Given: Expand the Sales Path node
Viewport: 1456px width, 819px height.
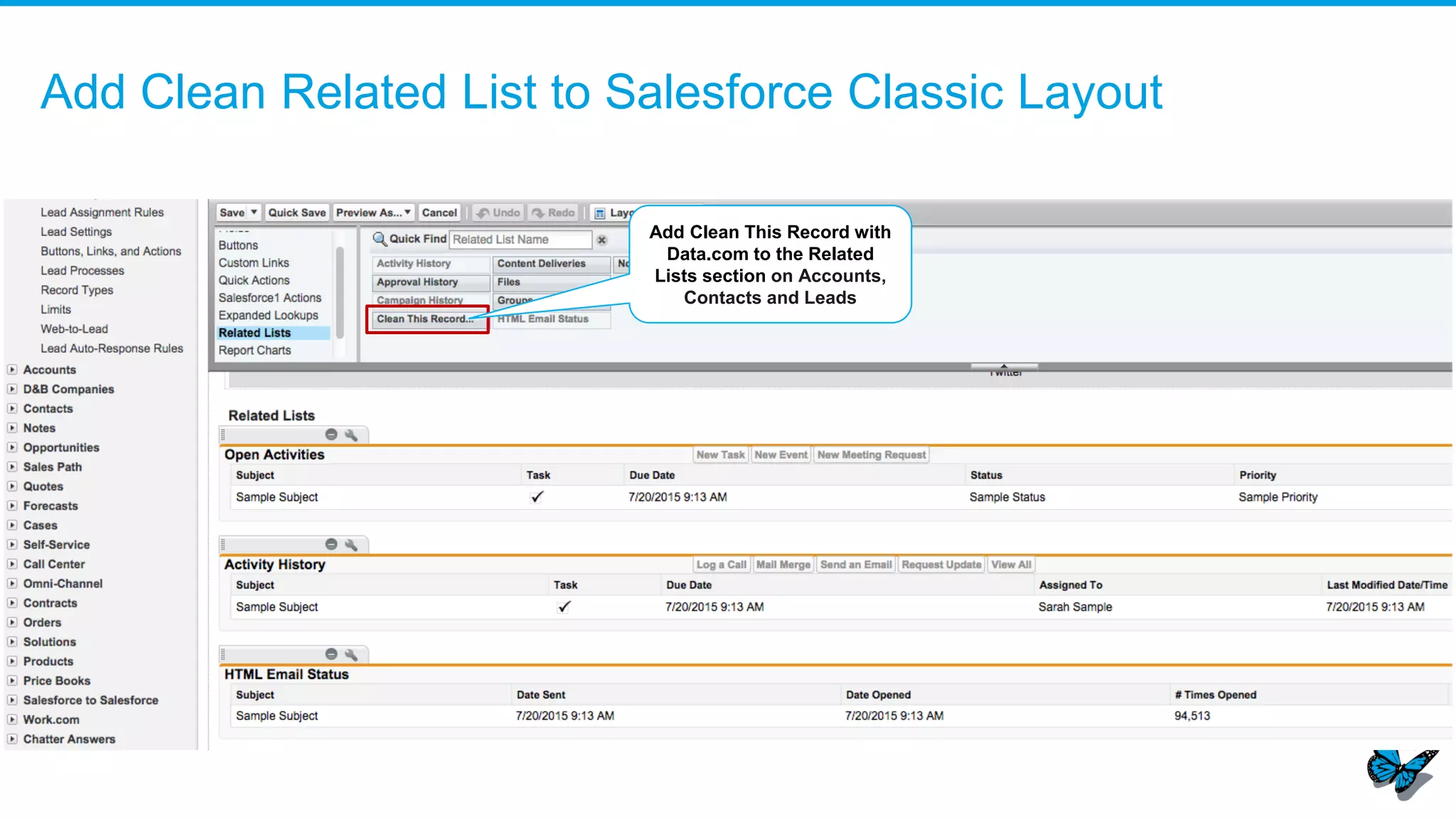Looking at the screenshot, I should click(12, 467).
